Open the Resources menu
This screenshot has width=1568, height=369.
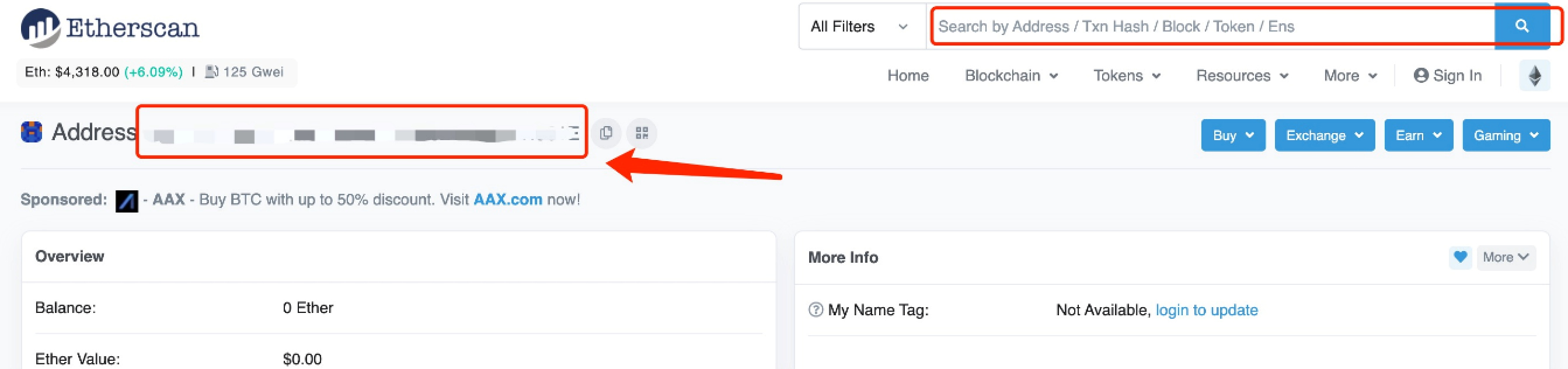coord(1242,76)
